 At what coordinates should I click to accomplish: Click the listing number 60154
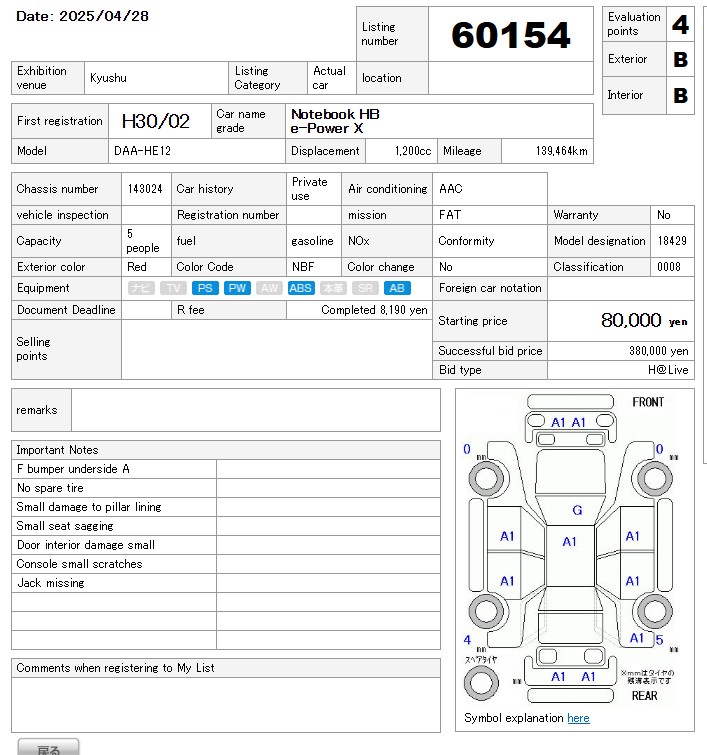point(511,35)
